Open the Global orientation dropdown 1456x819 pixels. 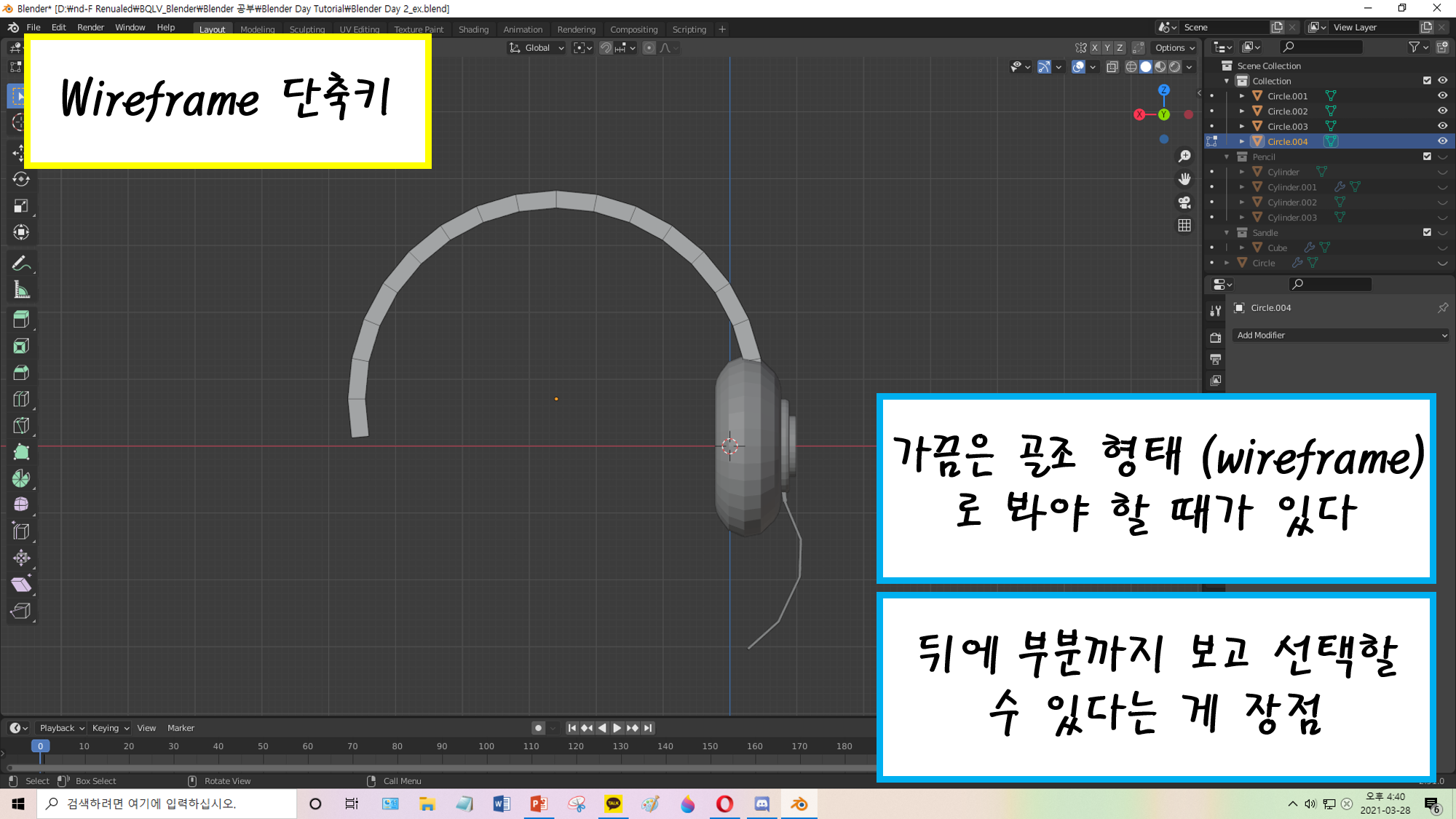coord(537,48)
